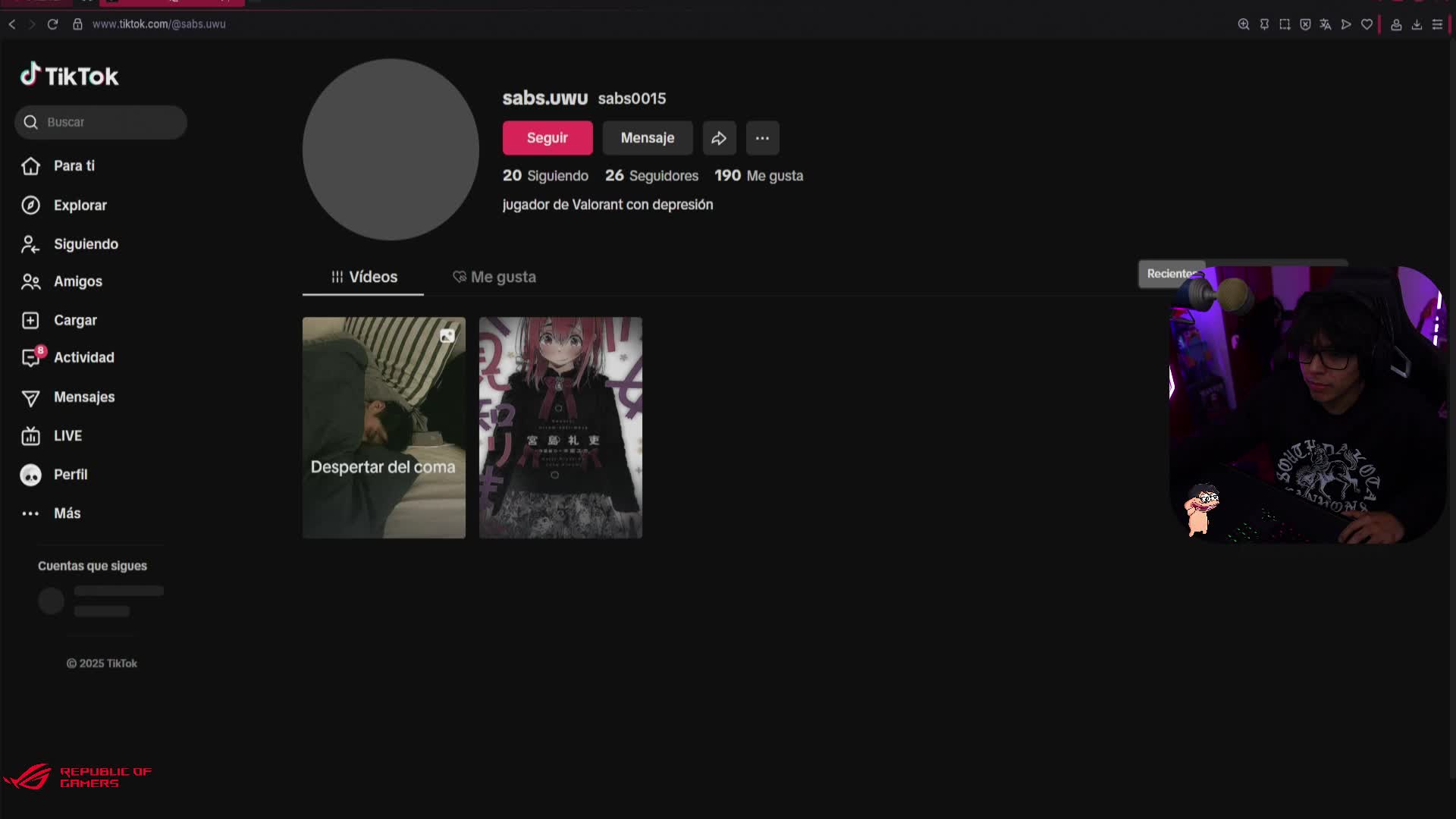Click the heart bookmark icon in toolbar

1367,24
